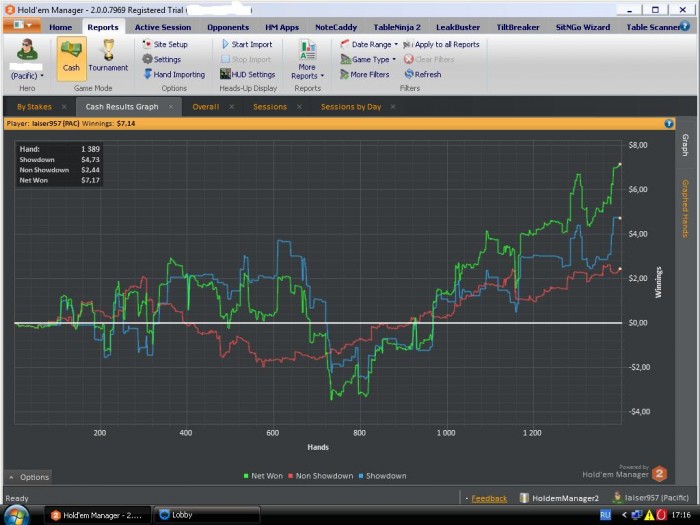Expand the Options panel at bottom left
The image size is (700, 525).
(x=29, y=477)
